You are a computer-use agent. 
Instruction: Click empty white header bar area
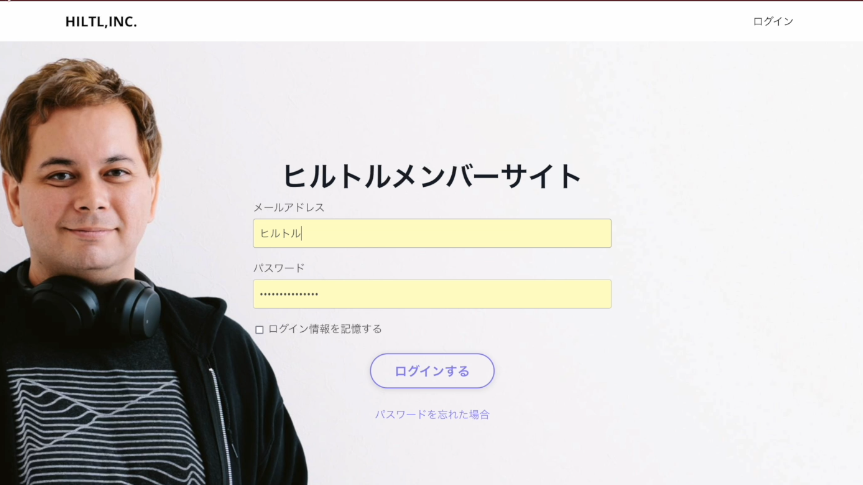pyautogui.click(x=440, y=21)
